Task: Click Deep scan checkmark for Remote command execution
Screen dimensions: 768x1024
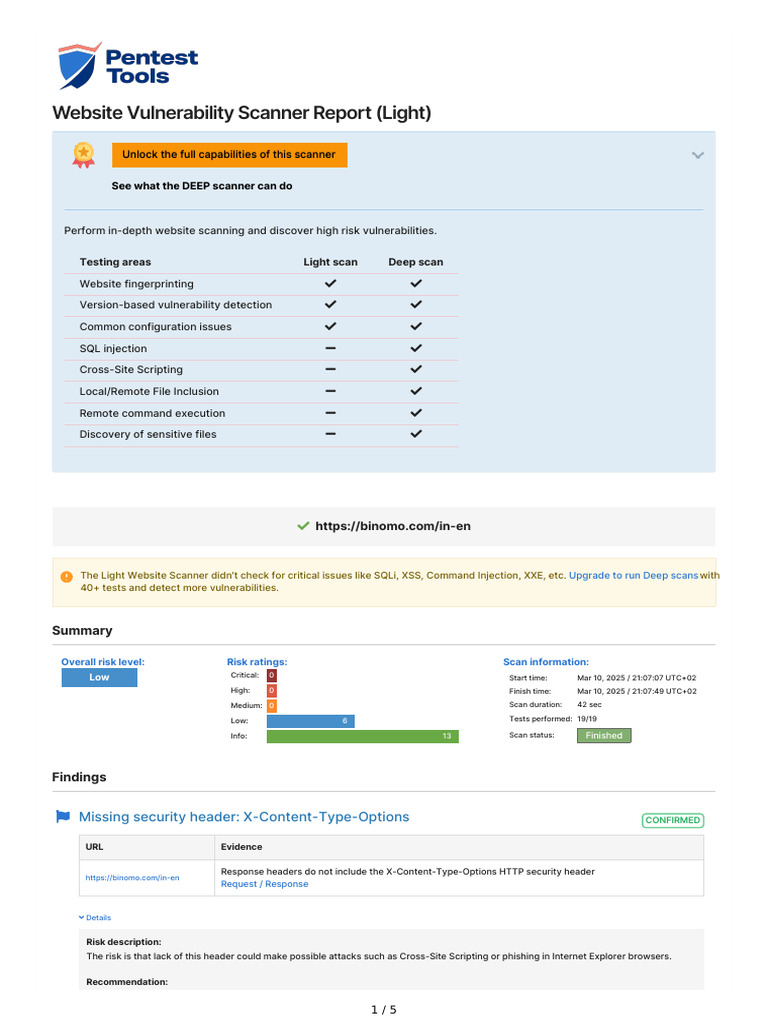Action: coord(416,413)
